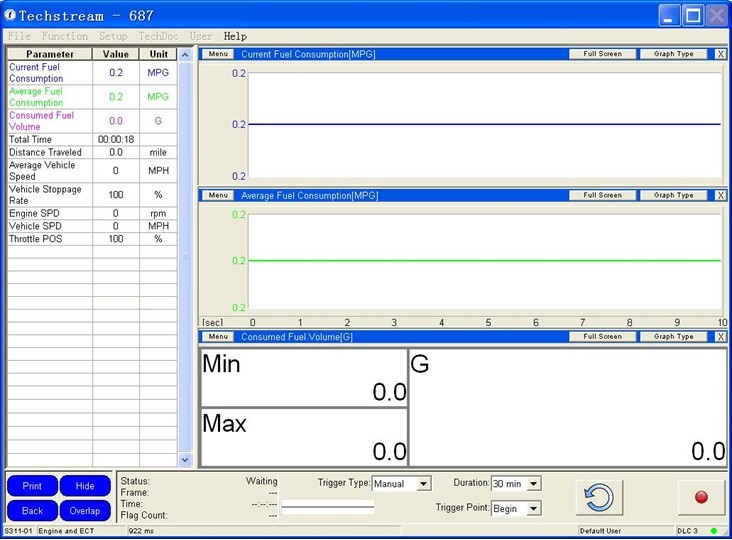
Task: Click the circular refresh arrow button
Action: (599, 497)
